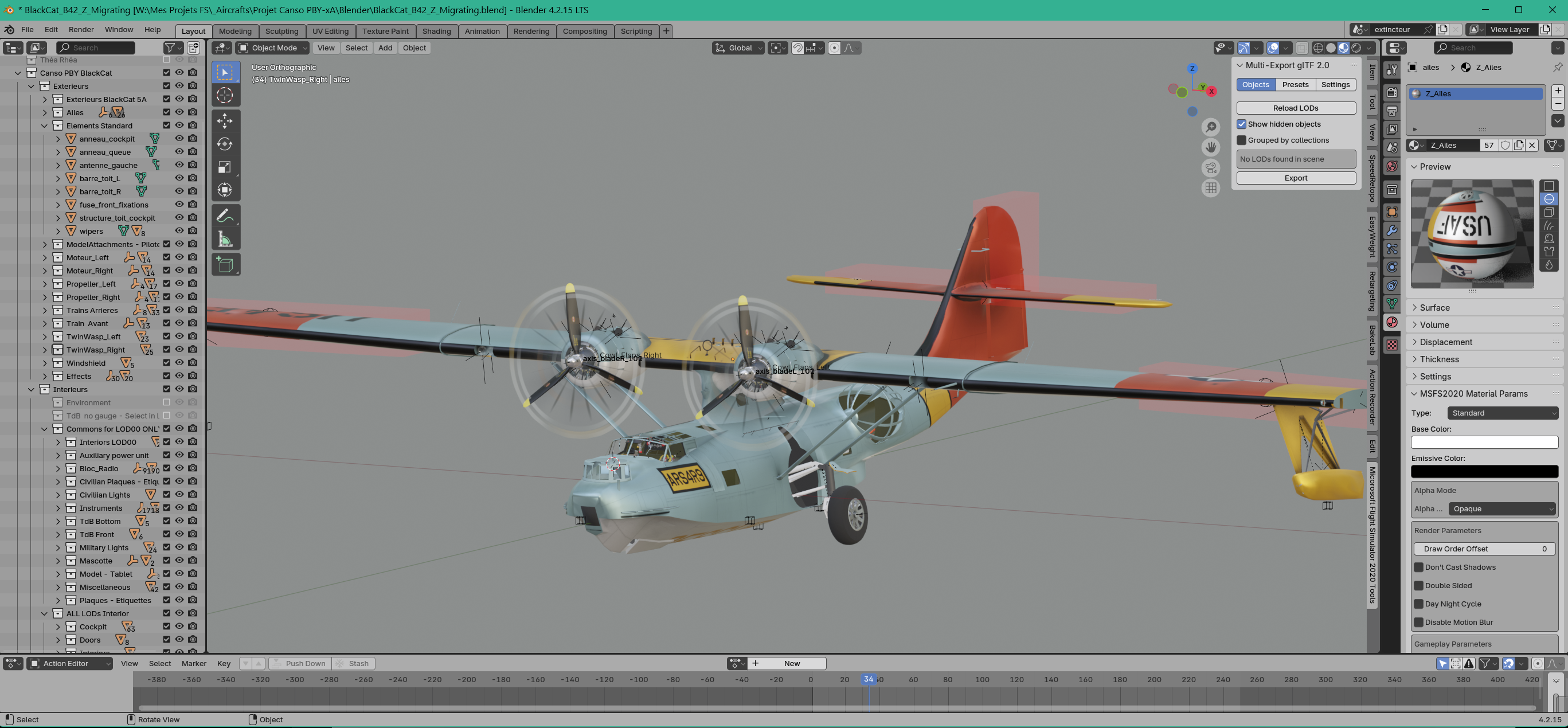
Task: Toggle camera view in viewport
Action: pos(1211,167)
